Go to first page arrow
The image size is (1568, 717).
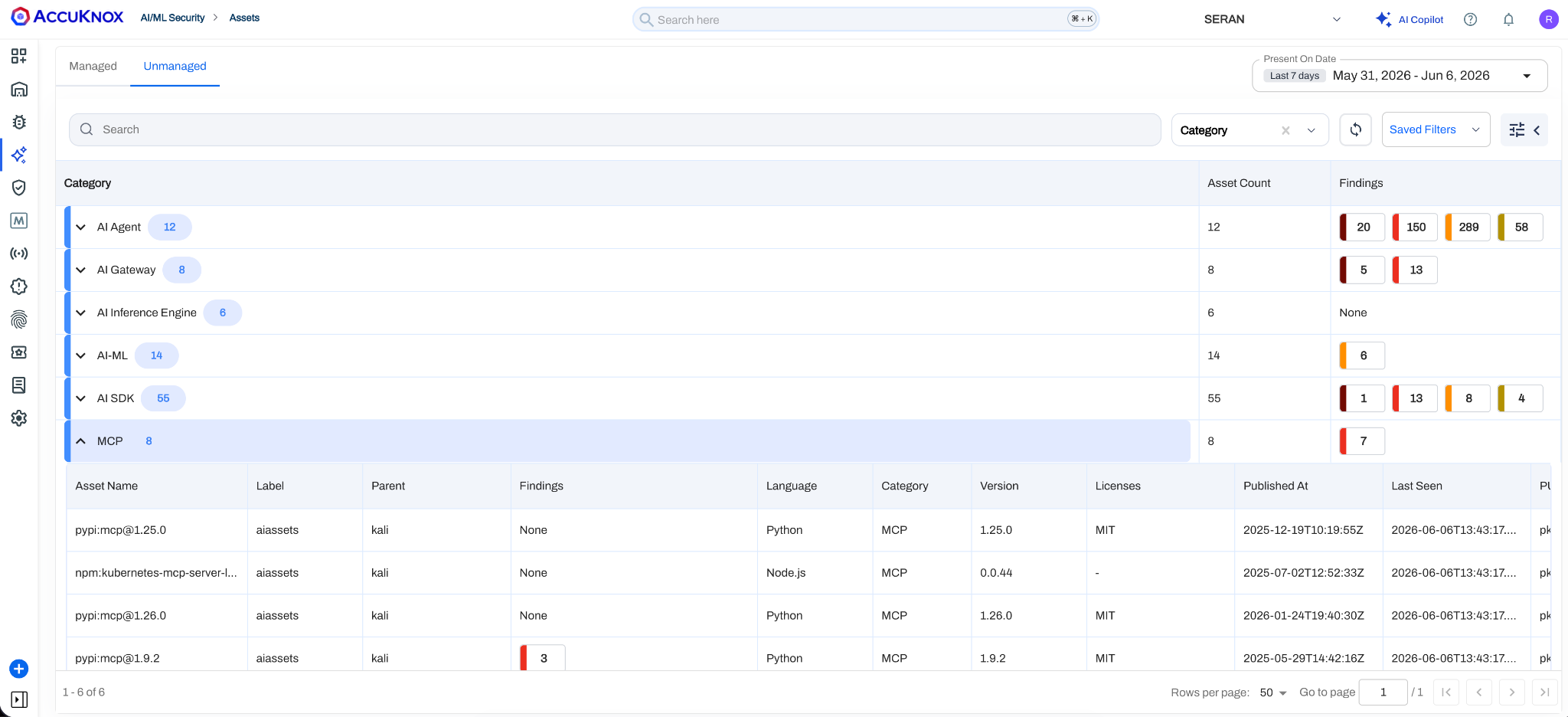(x=1446, y=692)
